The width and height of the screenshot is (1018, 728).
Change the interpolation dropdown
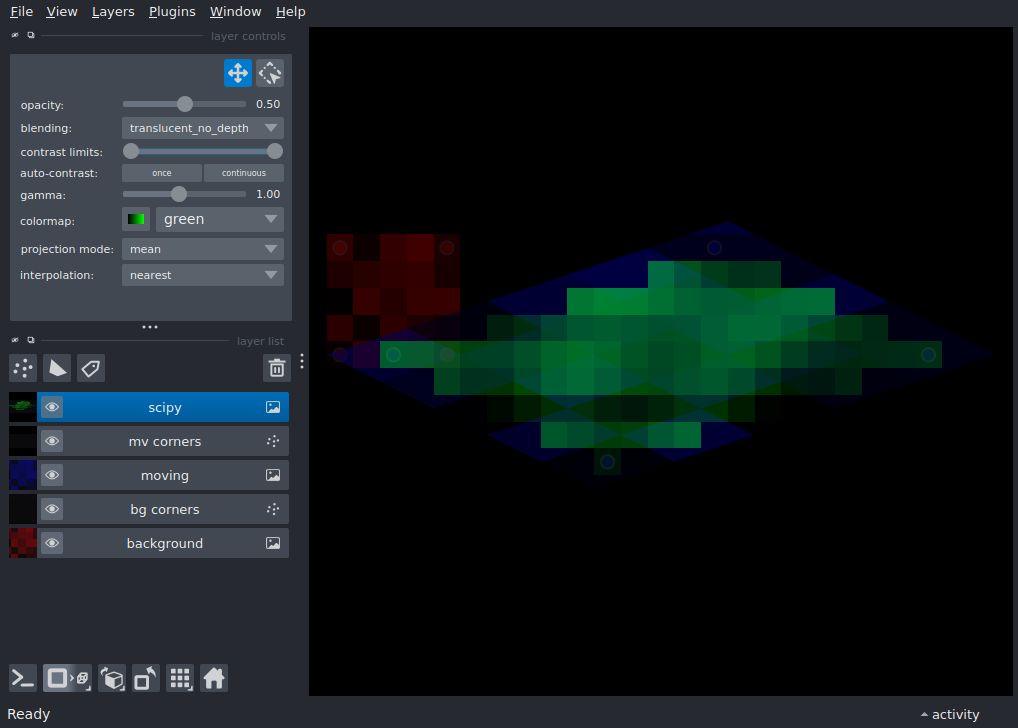(x=202, y=274)
